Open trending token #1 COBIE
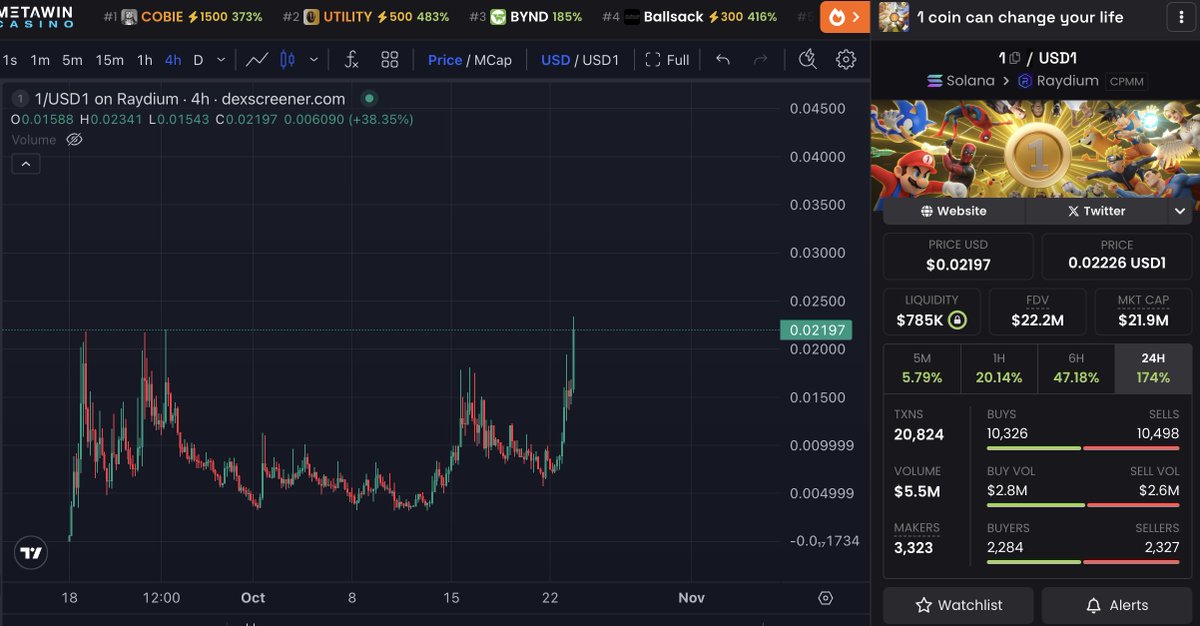Screen dimensions: 1200x626 pos(183,17)
